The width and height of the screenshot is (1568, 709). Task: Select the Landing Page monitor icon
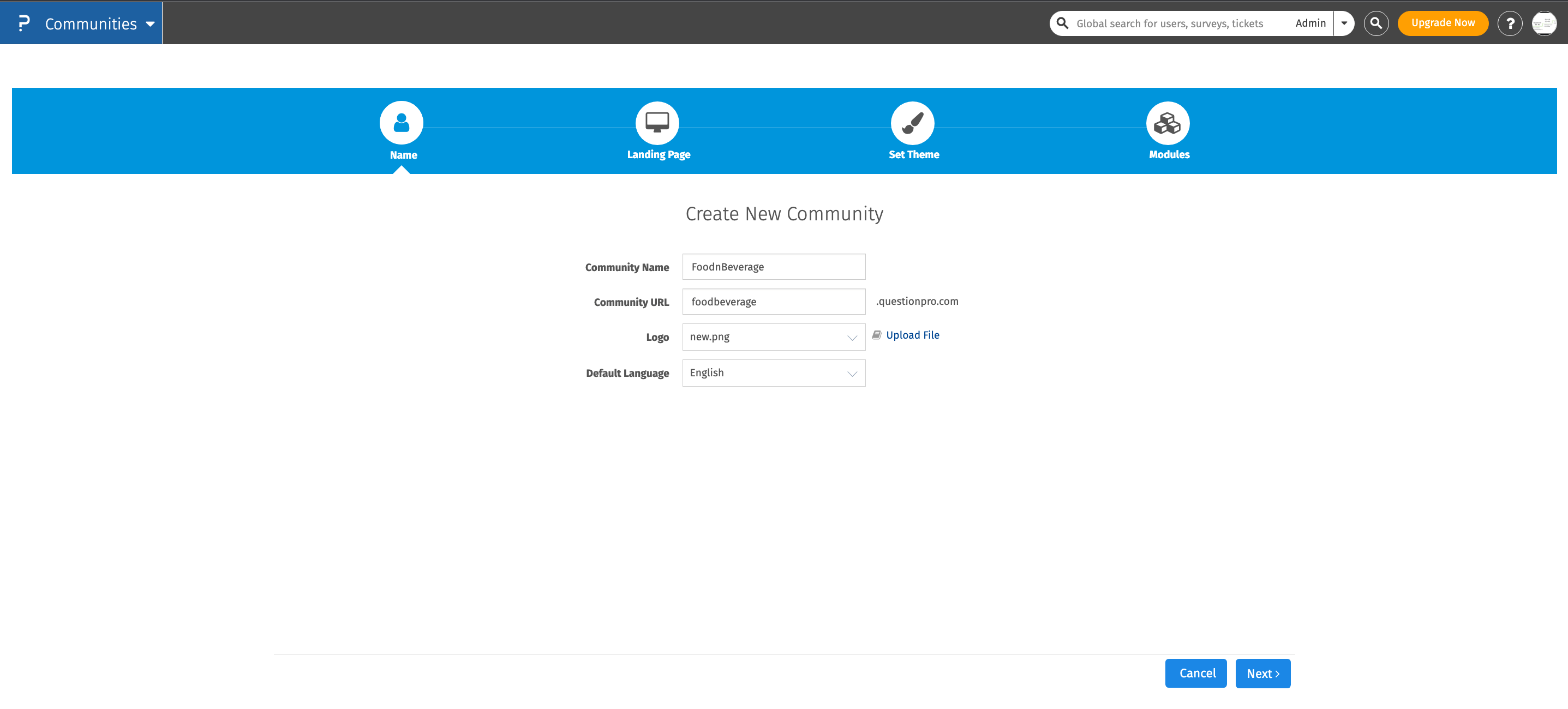pyautogui.click(x=657, y=122)
